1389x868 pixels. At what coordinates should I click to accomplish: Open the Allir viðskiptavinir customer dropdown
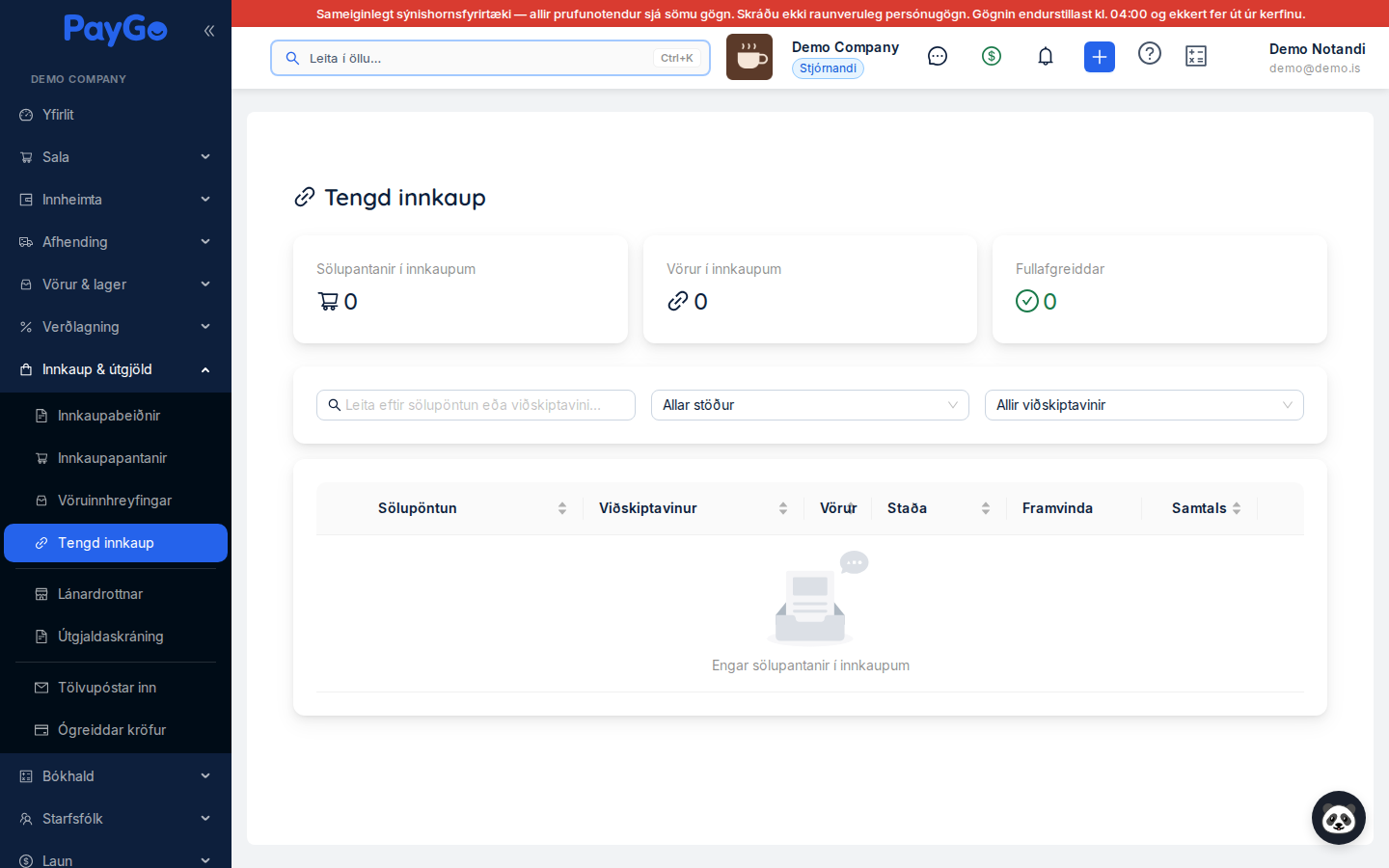(1144, 405)
